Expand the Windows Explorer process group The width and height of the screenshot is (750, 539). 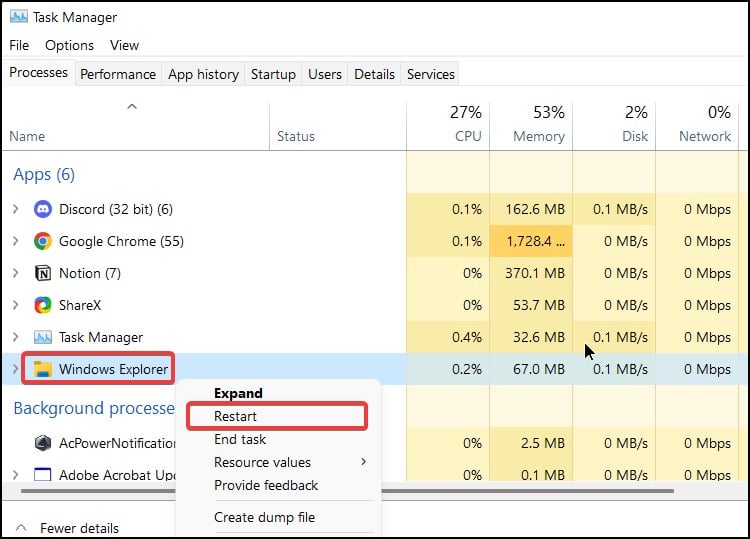[x=15, y=369]
